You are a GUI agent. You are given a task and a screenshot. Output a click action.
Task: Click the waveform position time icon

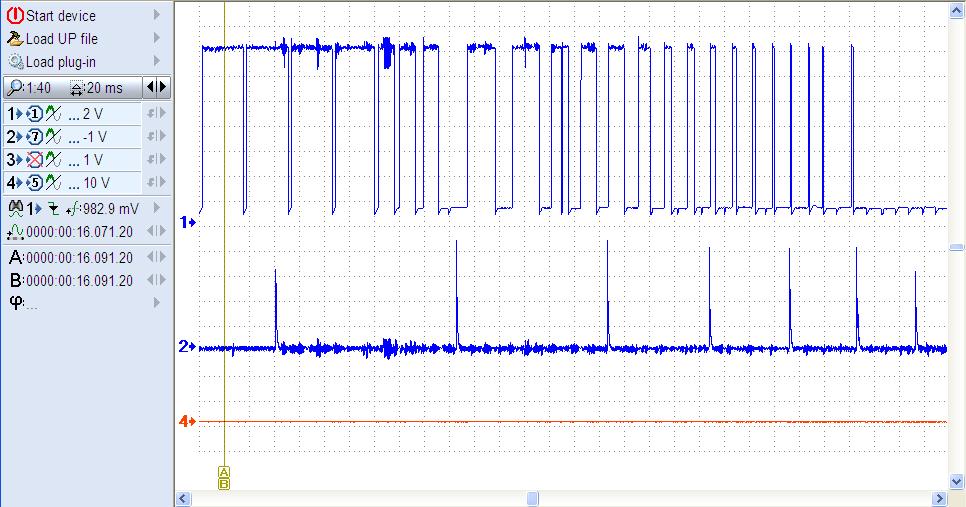(x=15, y=232)
